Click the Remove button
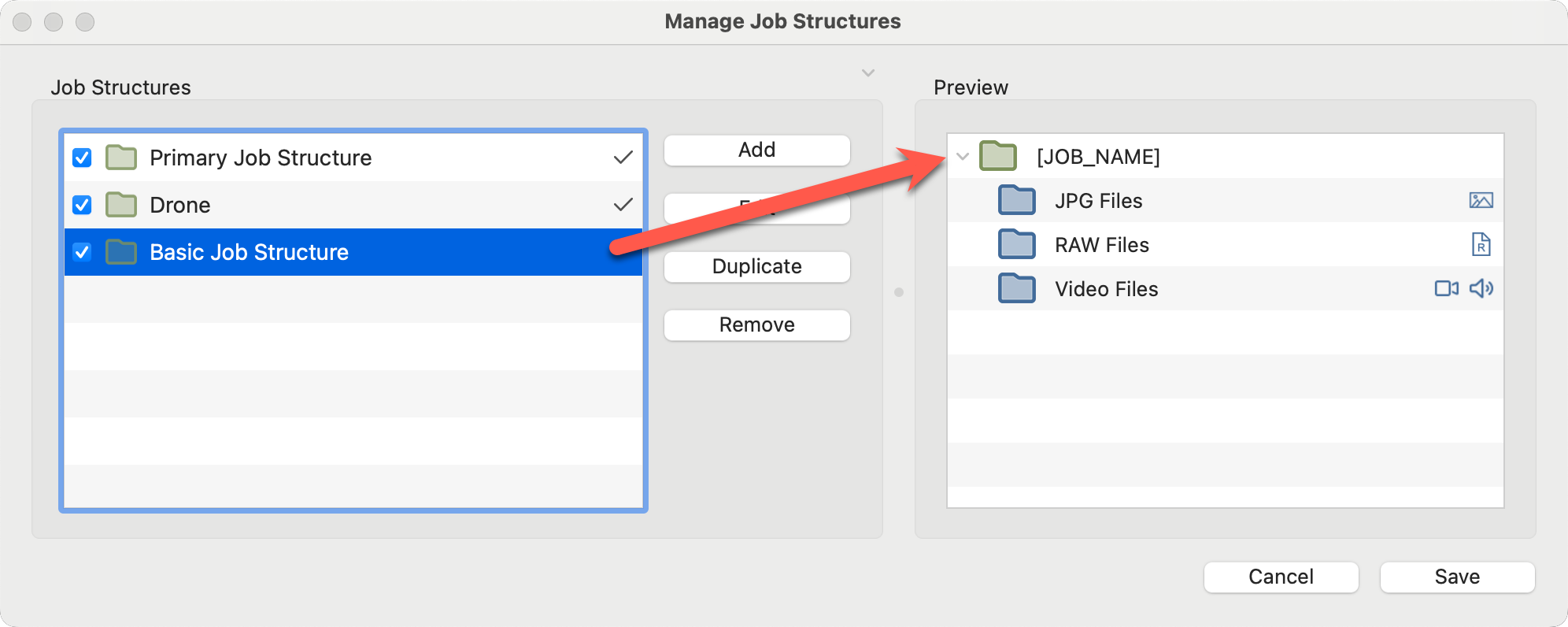The height and width of the screenshot is (627, 1568). 756,325
